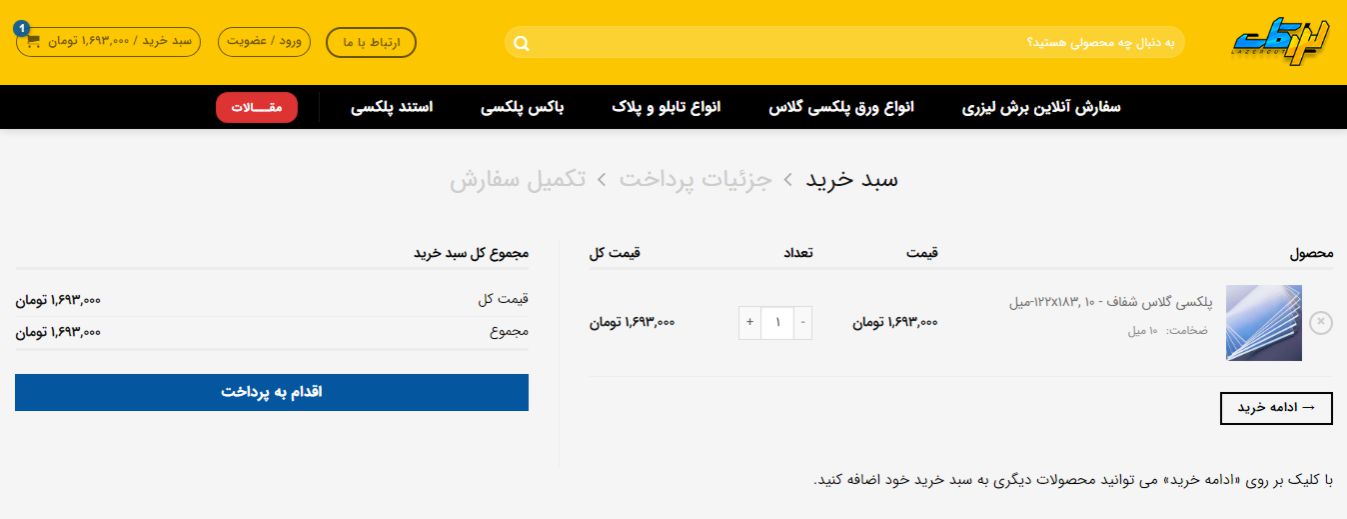Click the 'ادامه خرید' continue shopping button
This screenshot has width=1347, height=519.
(1276, 408)
